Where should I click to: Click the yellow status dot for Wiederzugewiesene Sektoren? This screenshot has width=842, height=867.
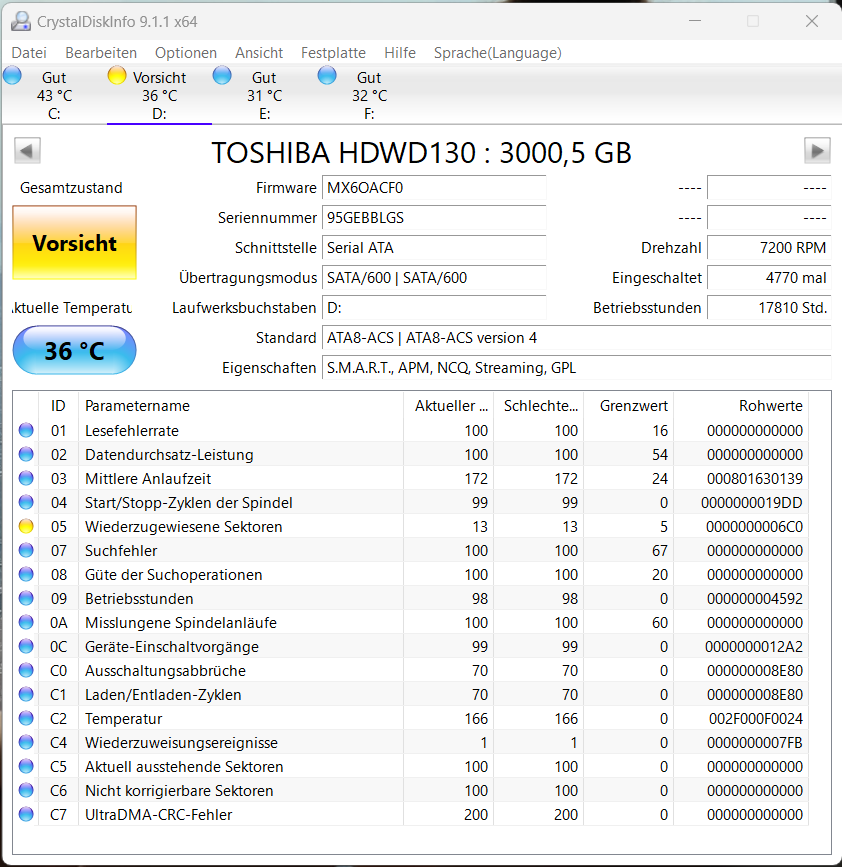click(26, 526)
